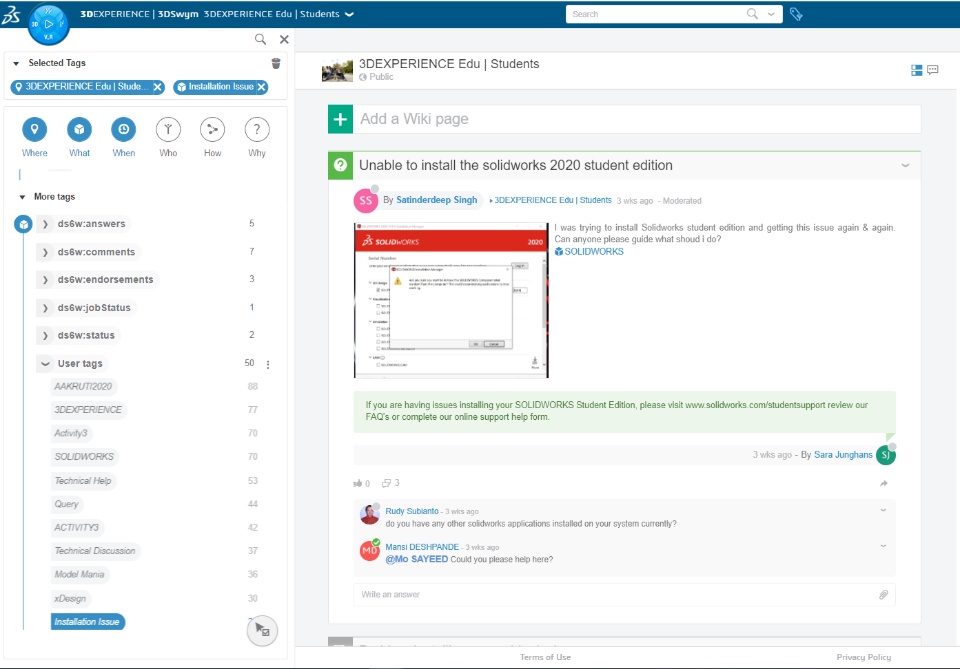Open the 3DEXPERIENCE compass
Image resolution: width=960 pixels, height=669 pixels.
pos(48,24)
